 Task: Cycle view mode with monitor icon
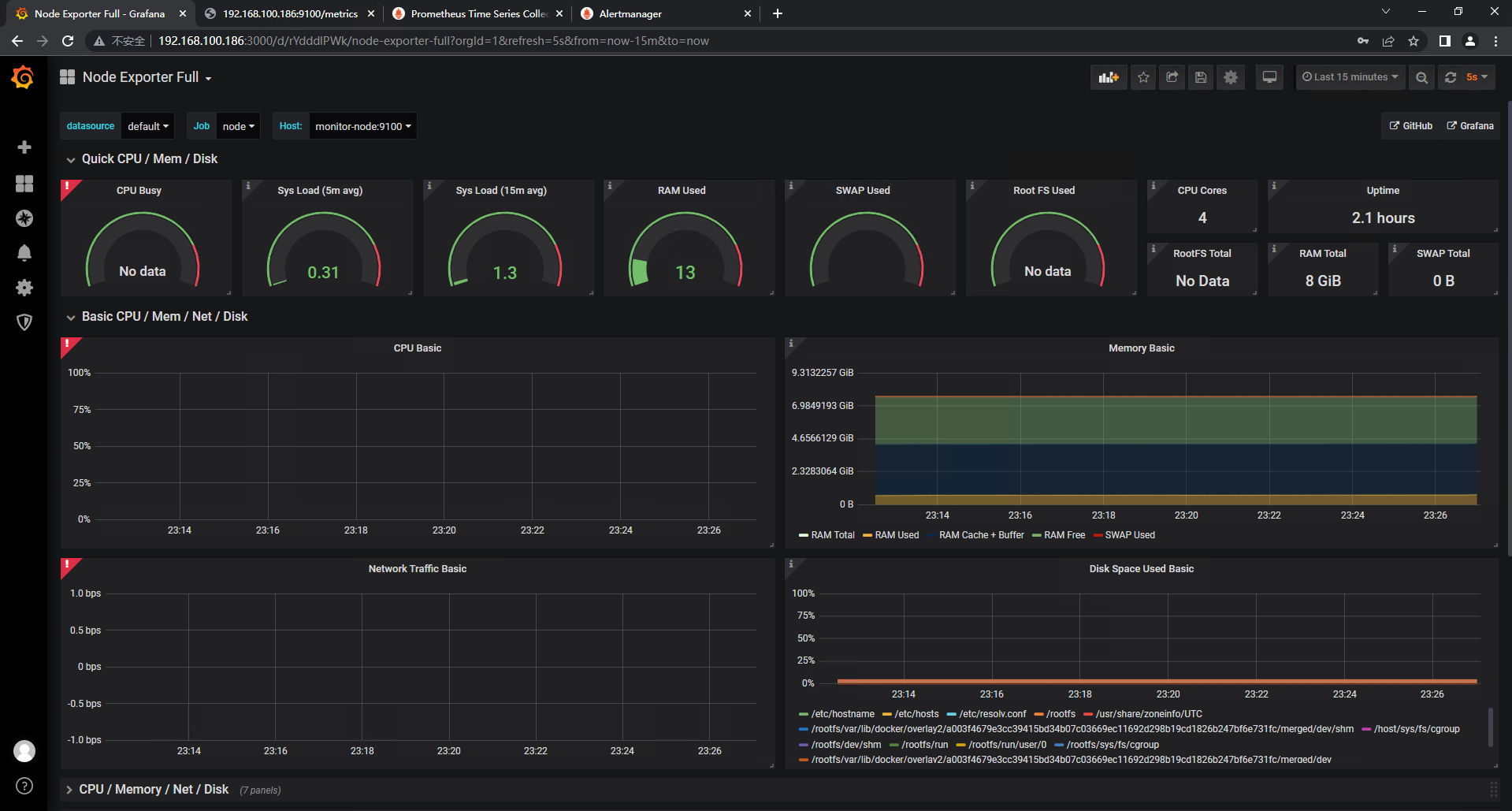click(x=1269, y=77)
